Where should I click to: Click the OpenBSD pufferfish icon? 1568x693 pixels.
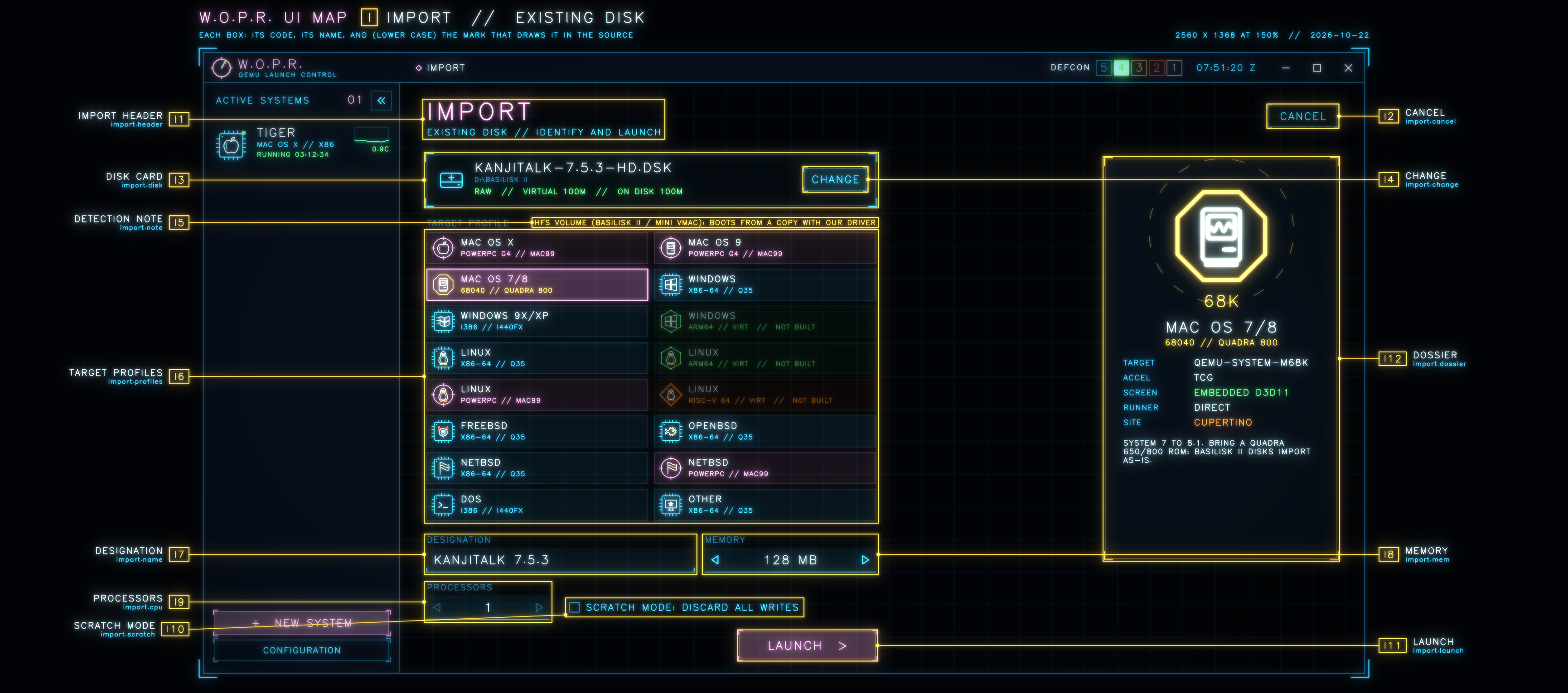click(x=671, y=431)
